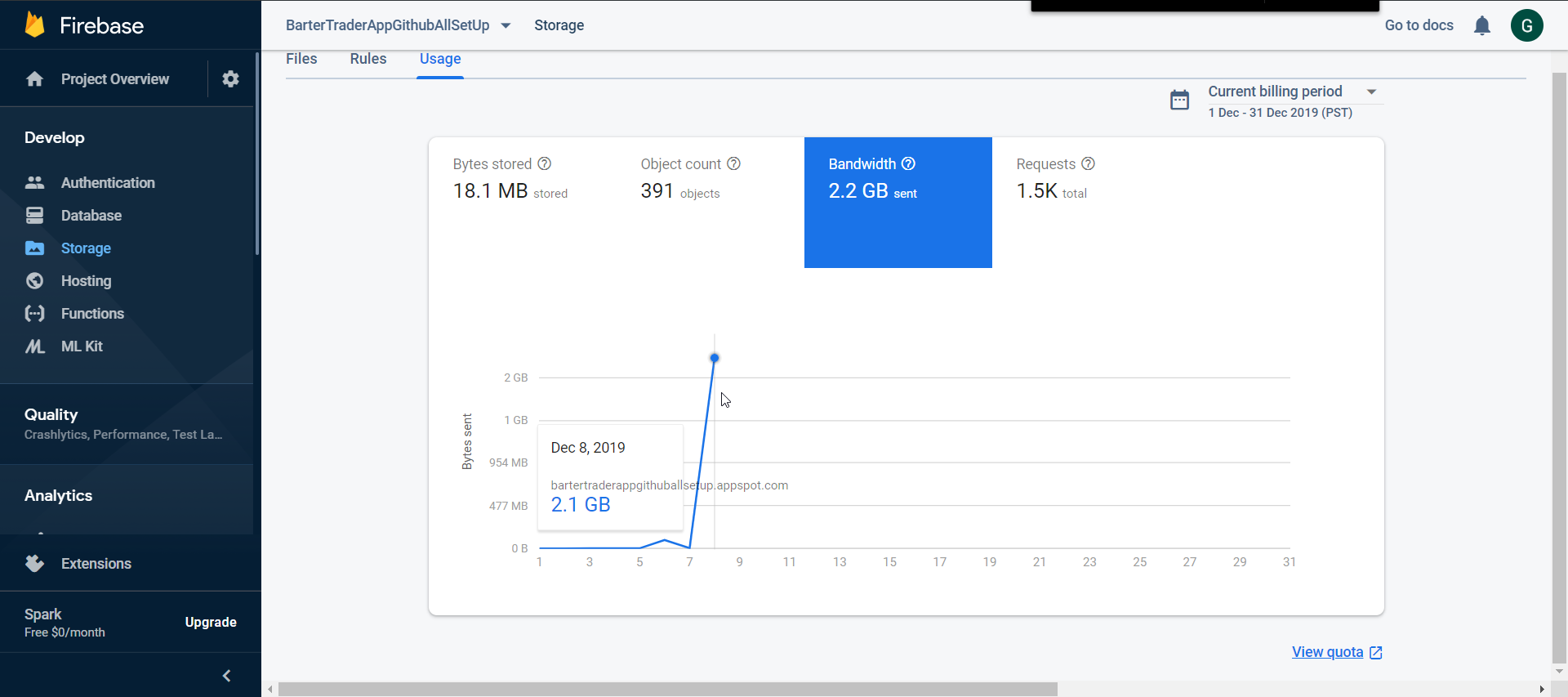Select the Bandwidth metric card

(x=898, y=203)
